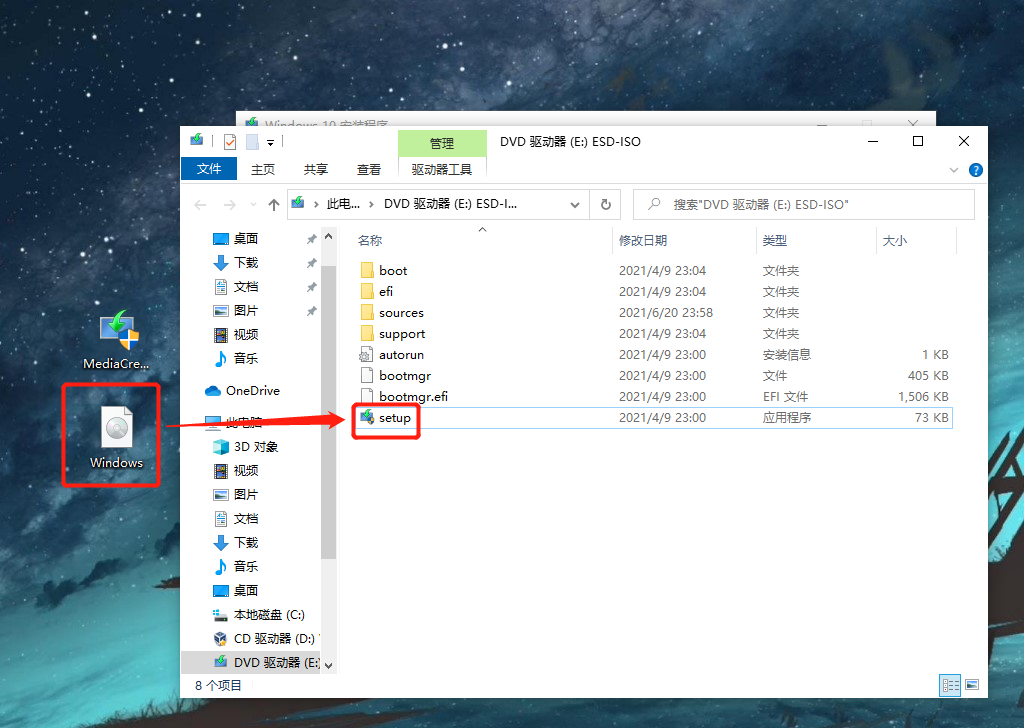Switch to large icons view layout
Image resolution: width=1024 pixels, height=728 pixels.
tap(972, 685)
